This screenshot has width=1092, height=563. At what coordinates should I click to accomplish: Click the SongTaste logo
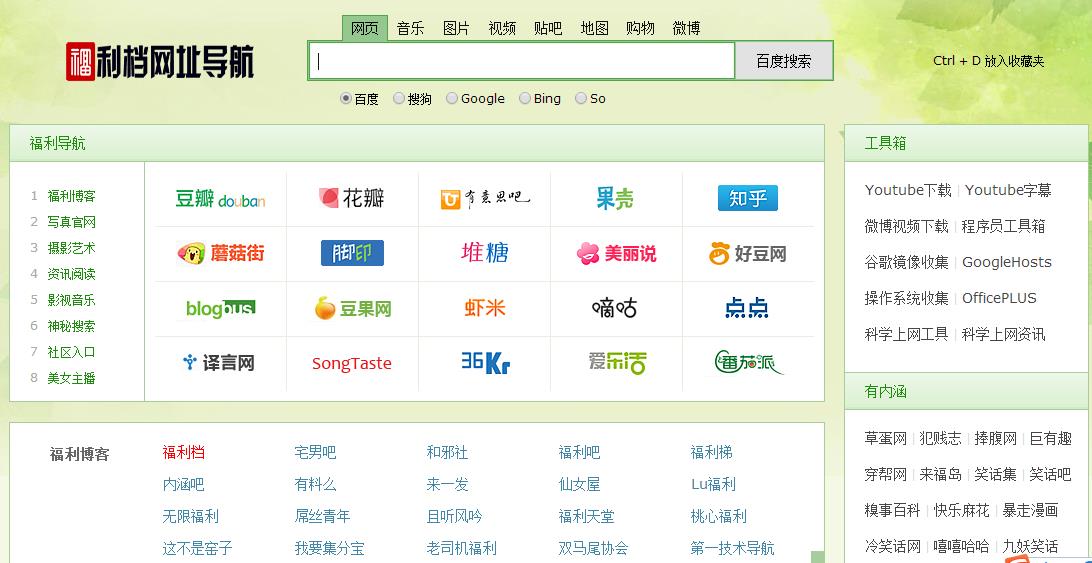pyautogui.click(x=352, y=364)
